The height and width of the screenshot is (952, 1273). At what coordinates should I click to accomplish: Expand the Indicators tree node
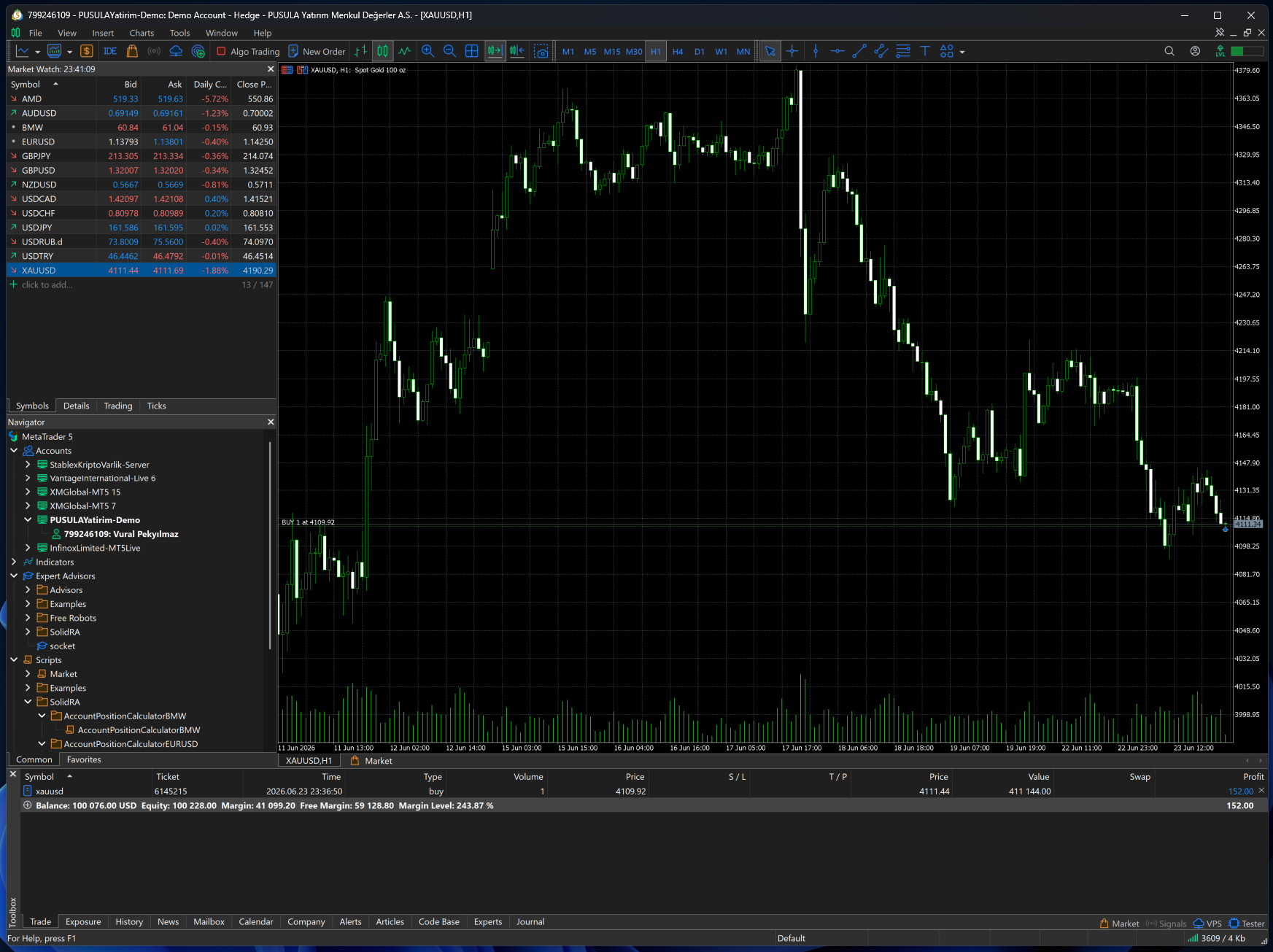(14, 562)
